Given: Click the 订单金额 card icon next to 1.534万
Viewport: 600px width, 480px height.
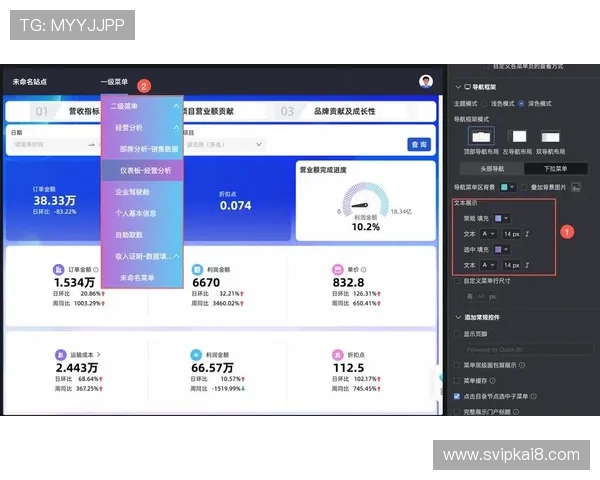Looking at the screenshot, I should pos(58,269).
